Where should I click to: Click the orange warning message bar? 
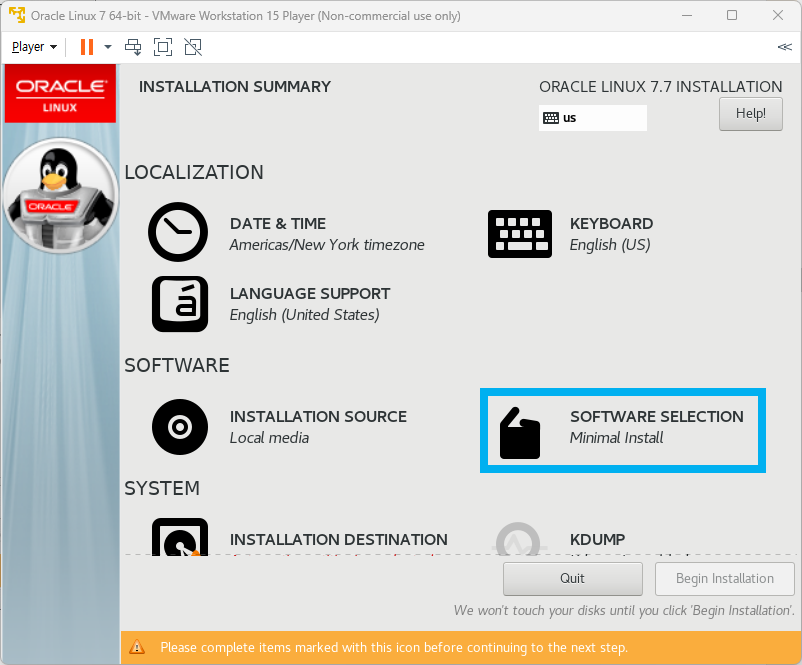461,647
